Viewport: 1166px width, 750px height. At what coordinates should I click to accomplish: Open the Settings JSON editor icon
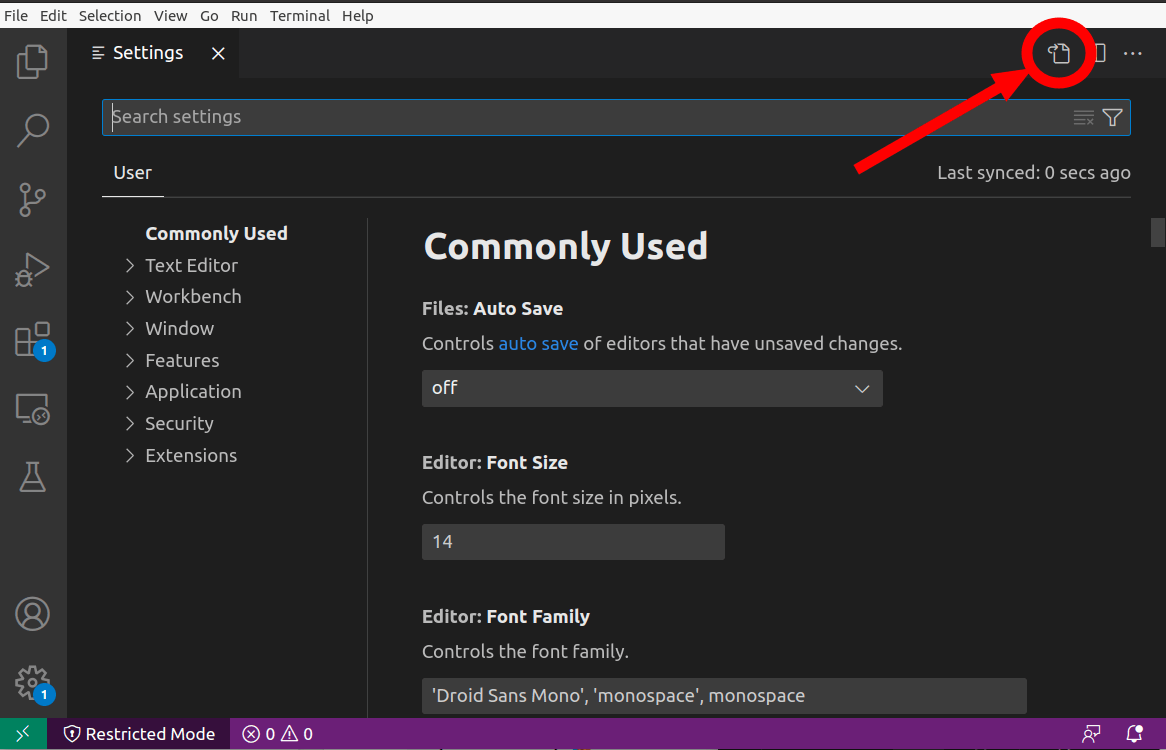[1058, 54]
